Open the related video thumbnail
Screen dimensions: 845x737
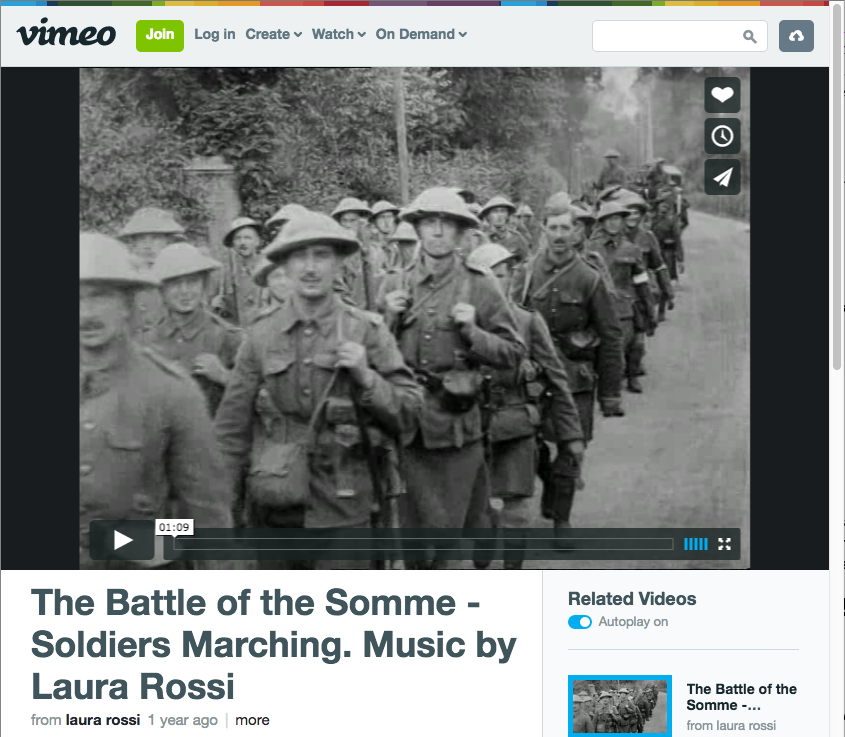(620, 706)
